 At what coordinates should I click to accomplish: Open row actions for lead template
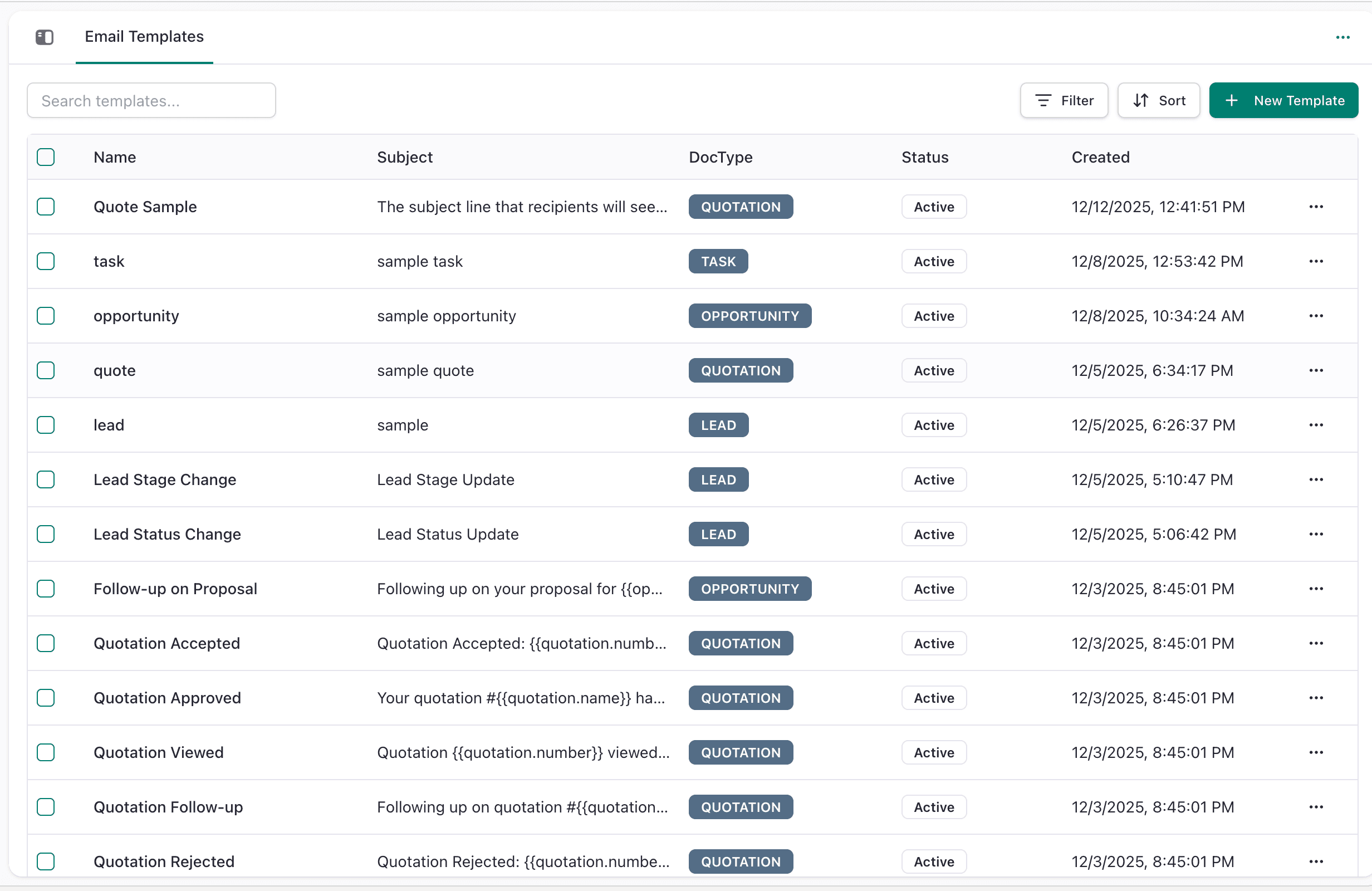1316,425
